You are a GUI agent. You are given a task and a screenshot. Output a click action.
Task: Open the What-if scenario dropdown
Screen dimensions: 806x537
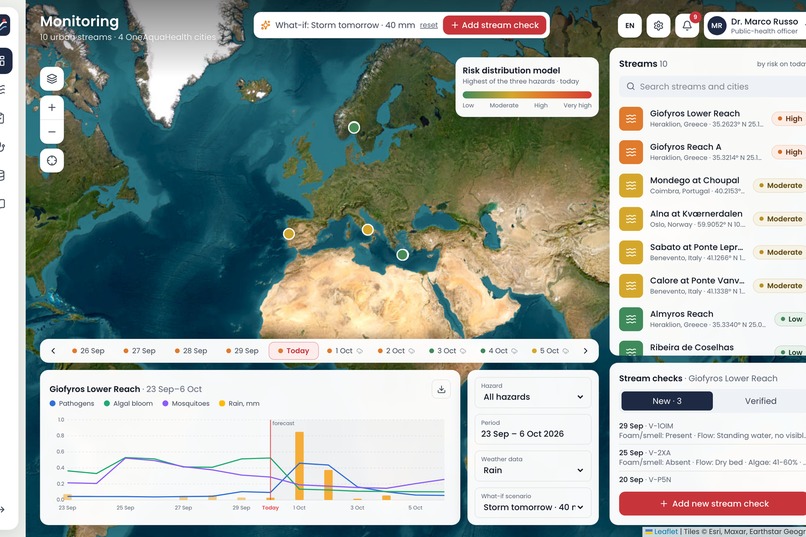[533, 503]
